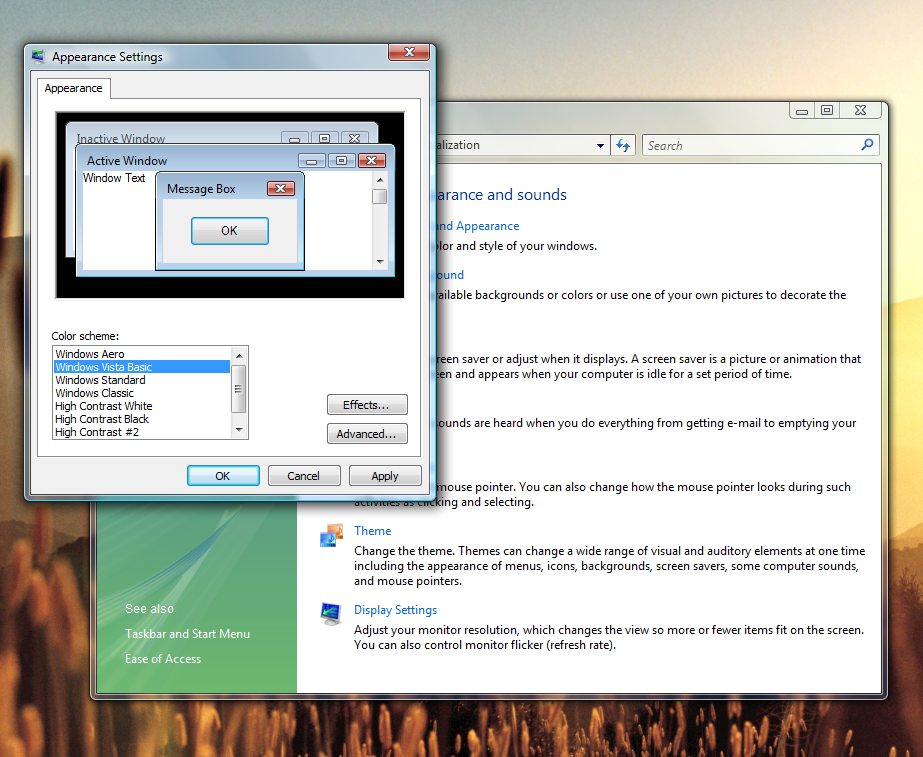Click the Appearance Settings title bar icon

pos(38,57)
